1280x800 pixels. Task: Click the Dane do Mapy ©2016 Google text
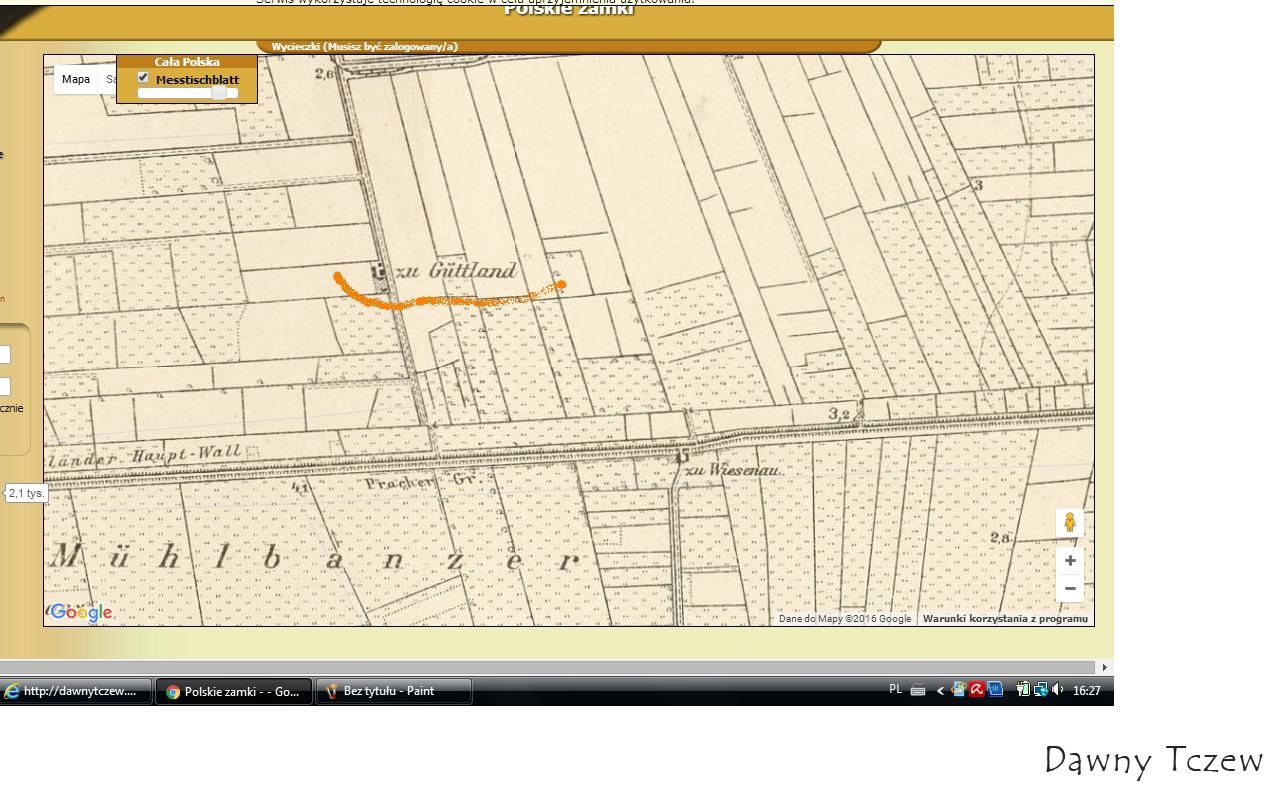pyautogui.click(x=845, y=619)
